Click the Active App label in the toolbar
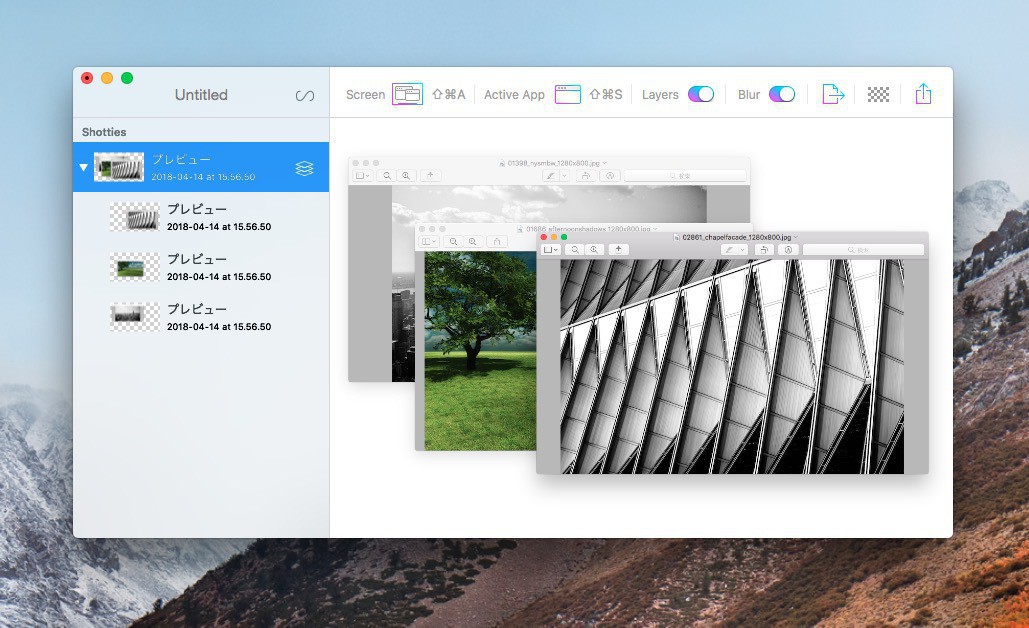Viewport: 1029px width, 628px height. click(514, 95)
